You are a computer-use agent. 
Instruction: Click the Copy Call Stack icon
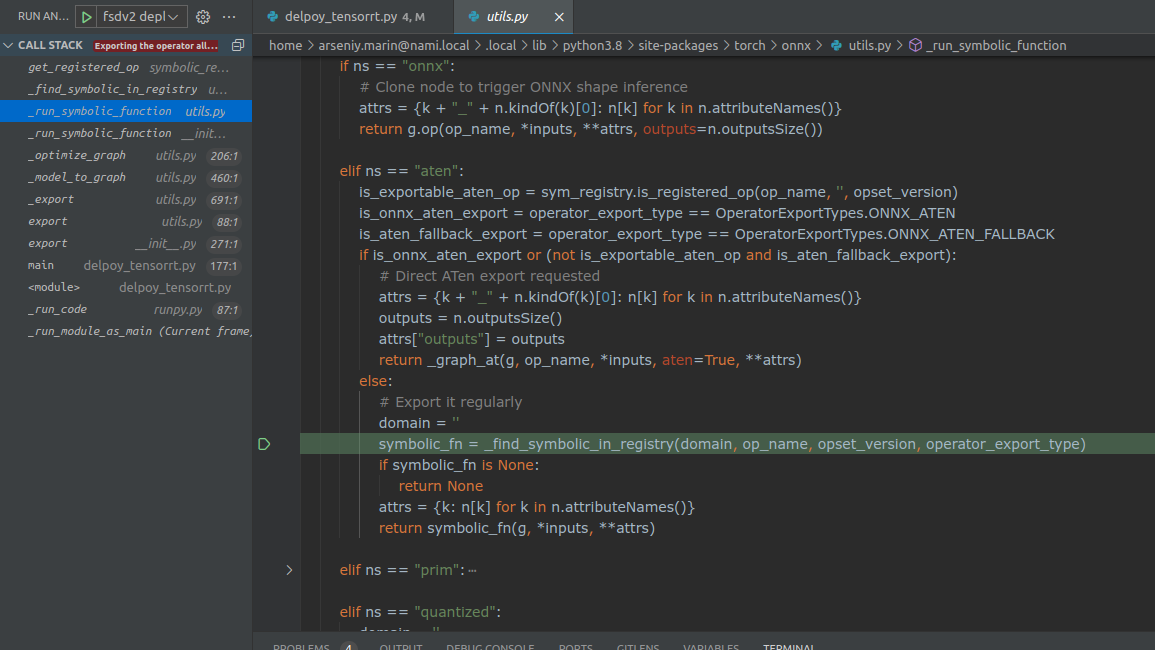click(237, 44)
